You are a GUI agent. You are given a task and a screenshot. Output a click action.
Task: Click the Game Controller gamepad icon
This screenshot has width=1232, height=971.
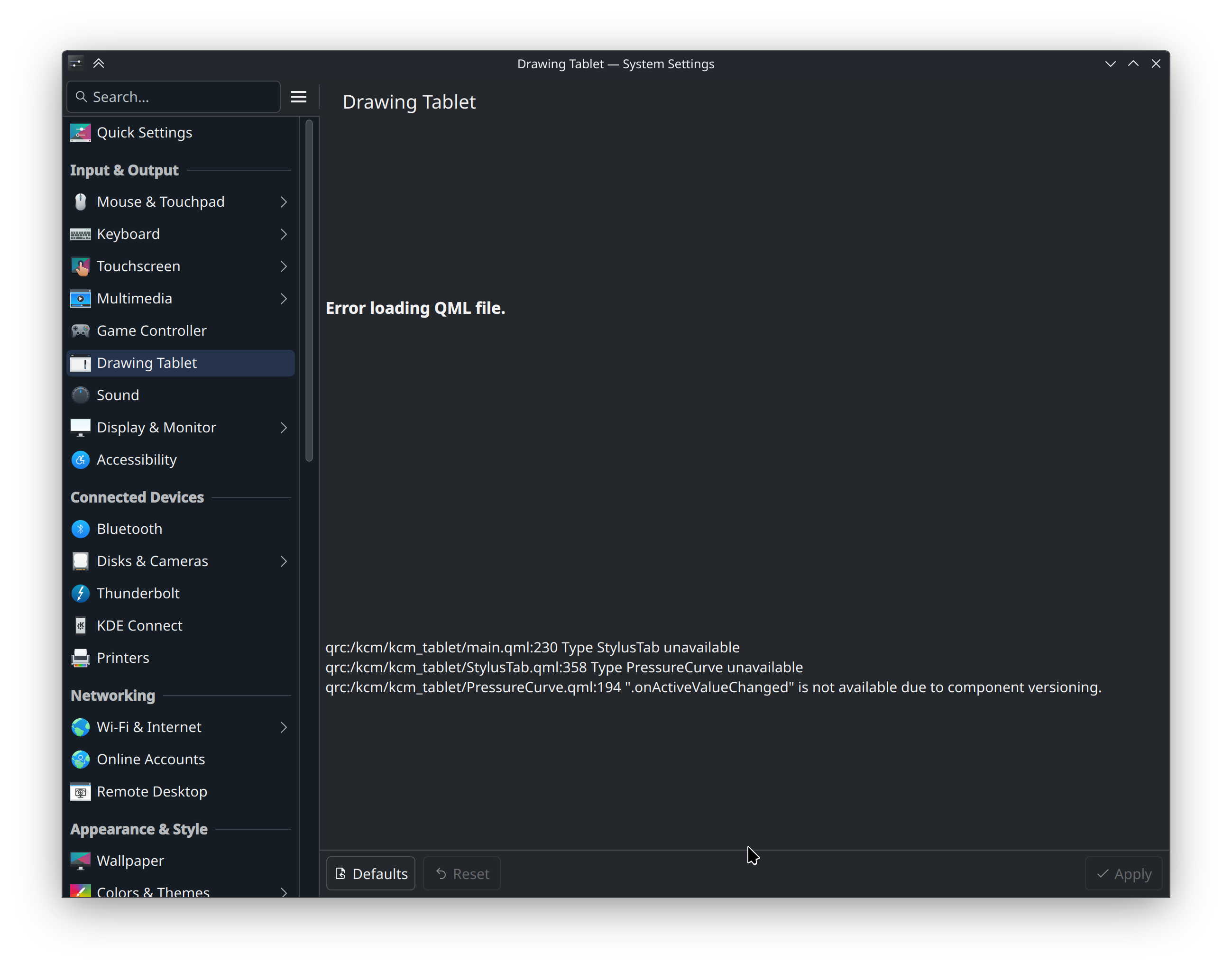pos(80,331)
